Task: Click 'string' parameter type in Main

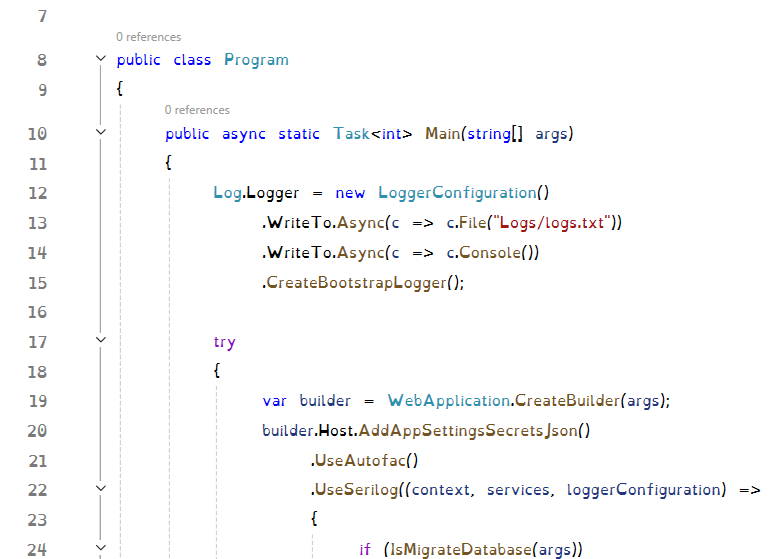Action: click(489, 134)
